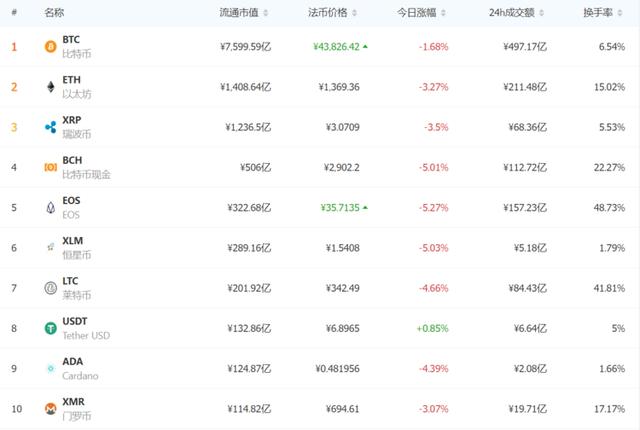Click the # rank column header
This screenshot has height=430, width=640.
(14, 13)
